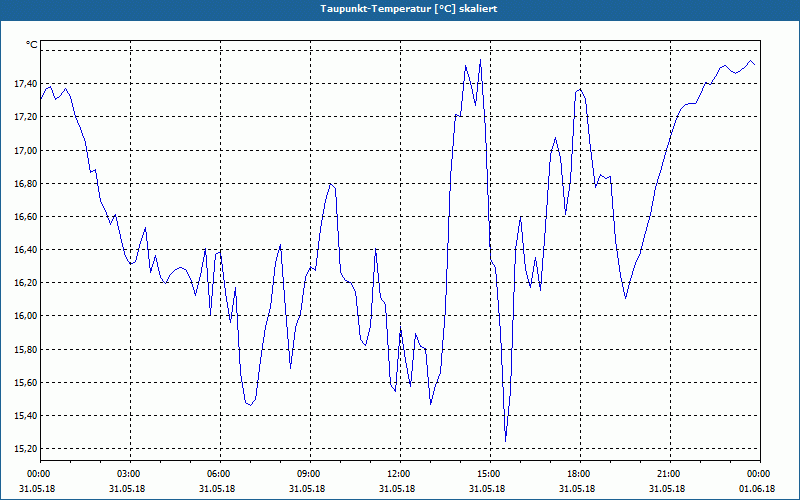Viewport: 800px width, 500px height.
Task: Click the 15,80 y-axis label
Action: pyautogui.click(x=26, y=349)
